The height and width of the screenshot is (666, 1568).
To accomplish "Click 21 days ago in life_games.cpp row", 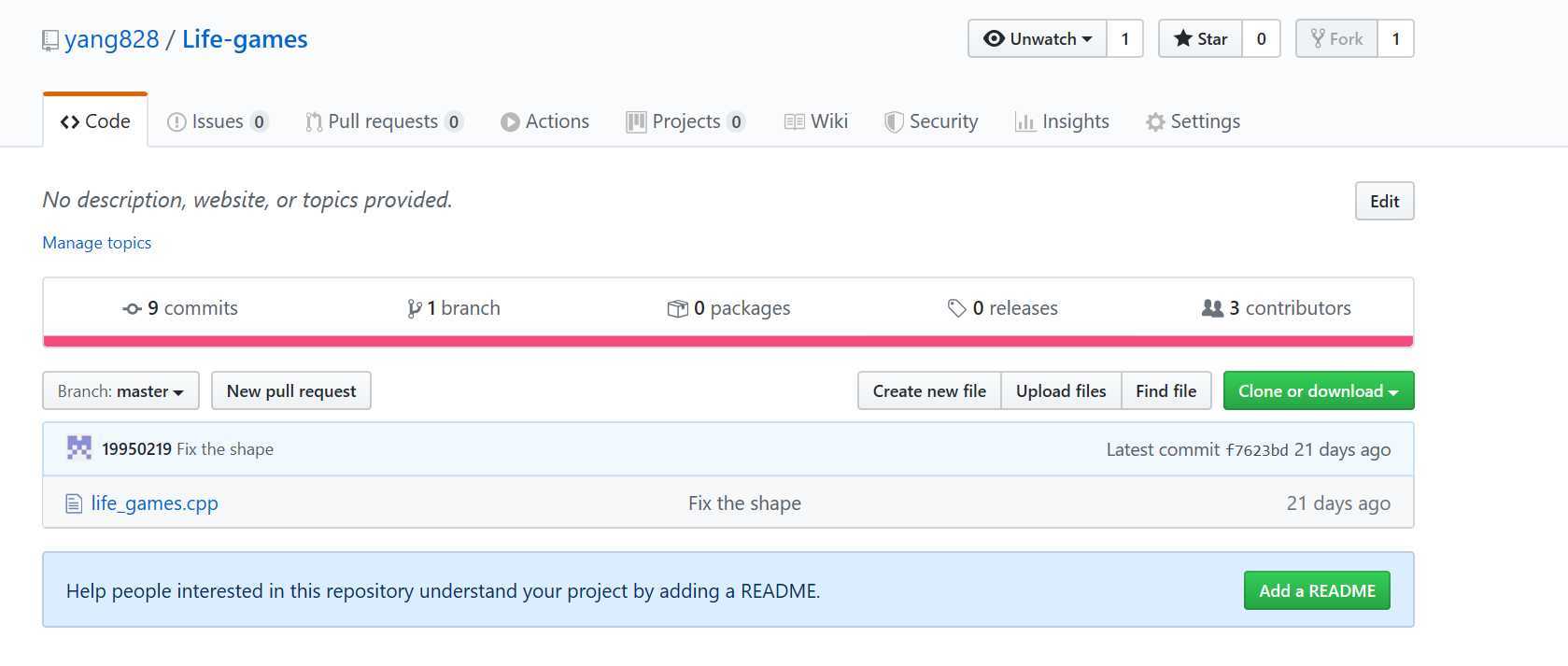I will (1338, 503).
